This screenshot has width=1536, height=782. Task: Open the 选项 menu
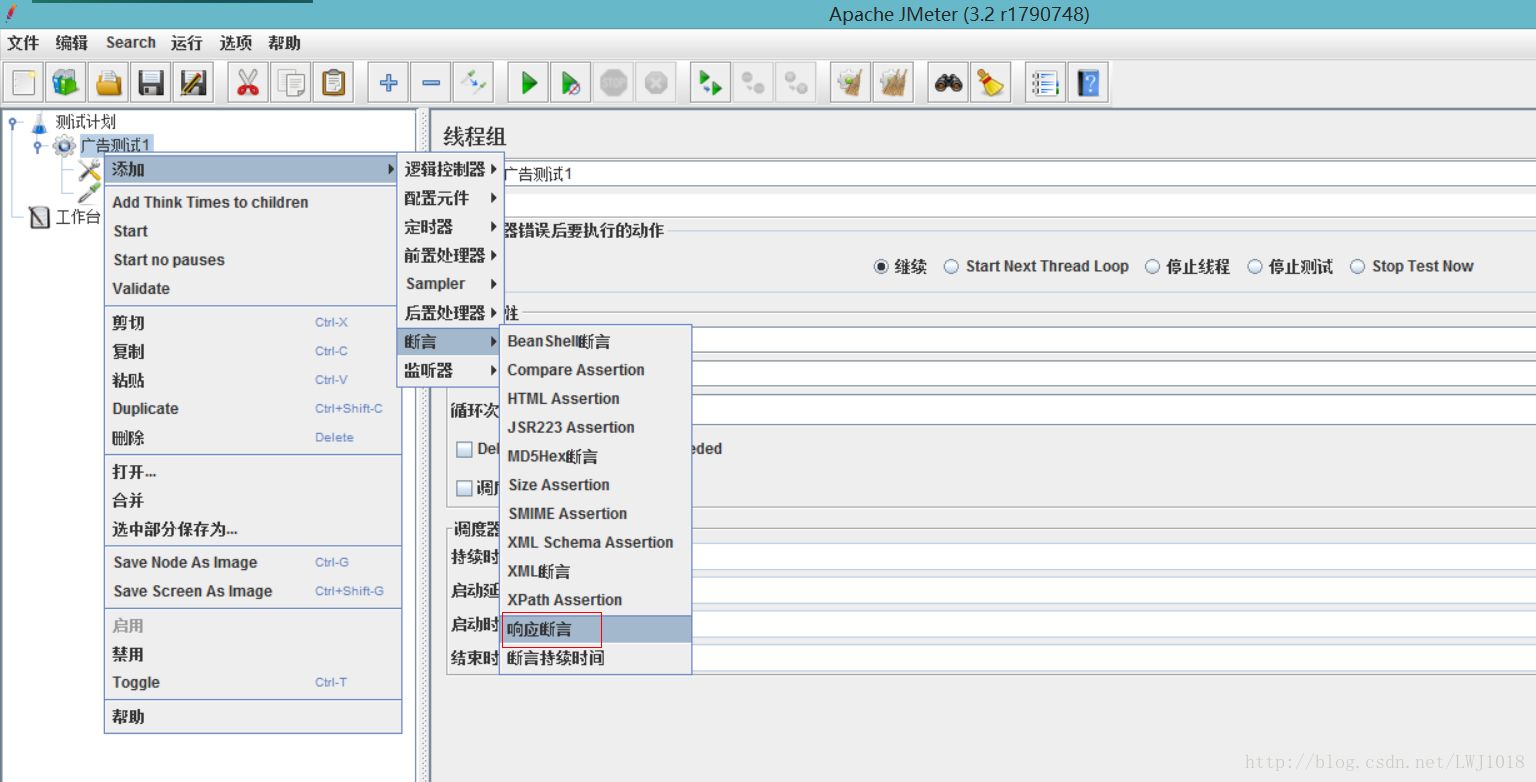point(236,43)
